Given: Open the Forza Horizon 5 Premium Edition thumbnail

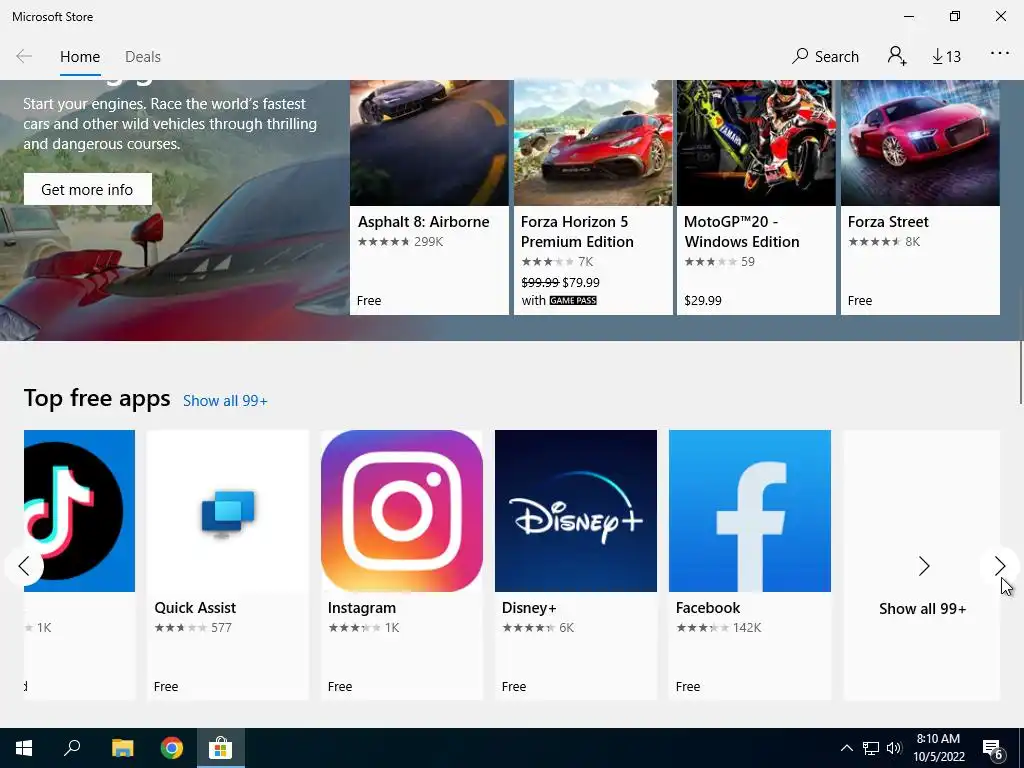Looking at the screenshot, I should tap(593, 143).
